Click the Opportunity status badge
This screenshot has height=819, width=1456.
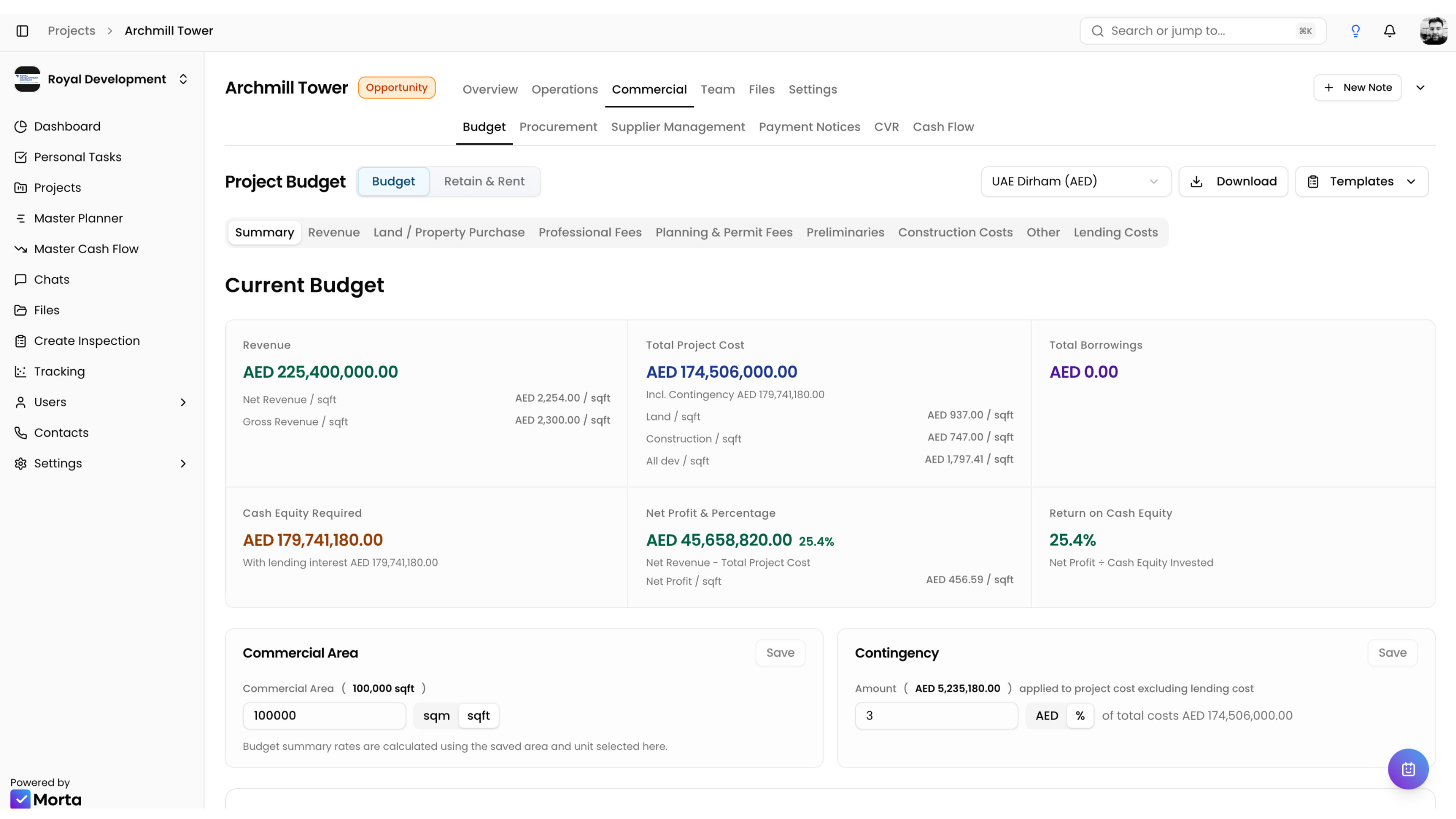click(x=396, y=88)
